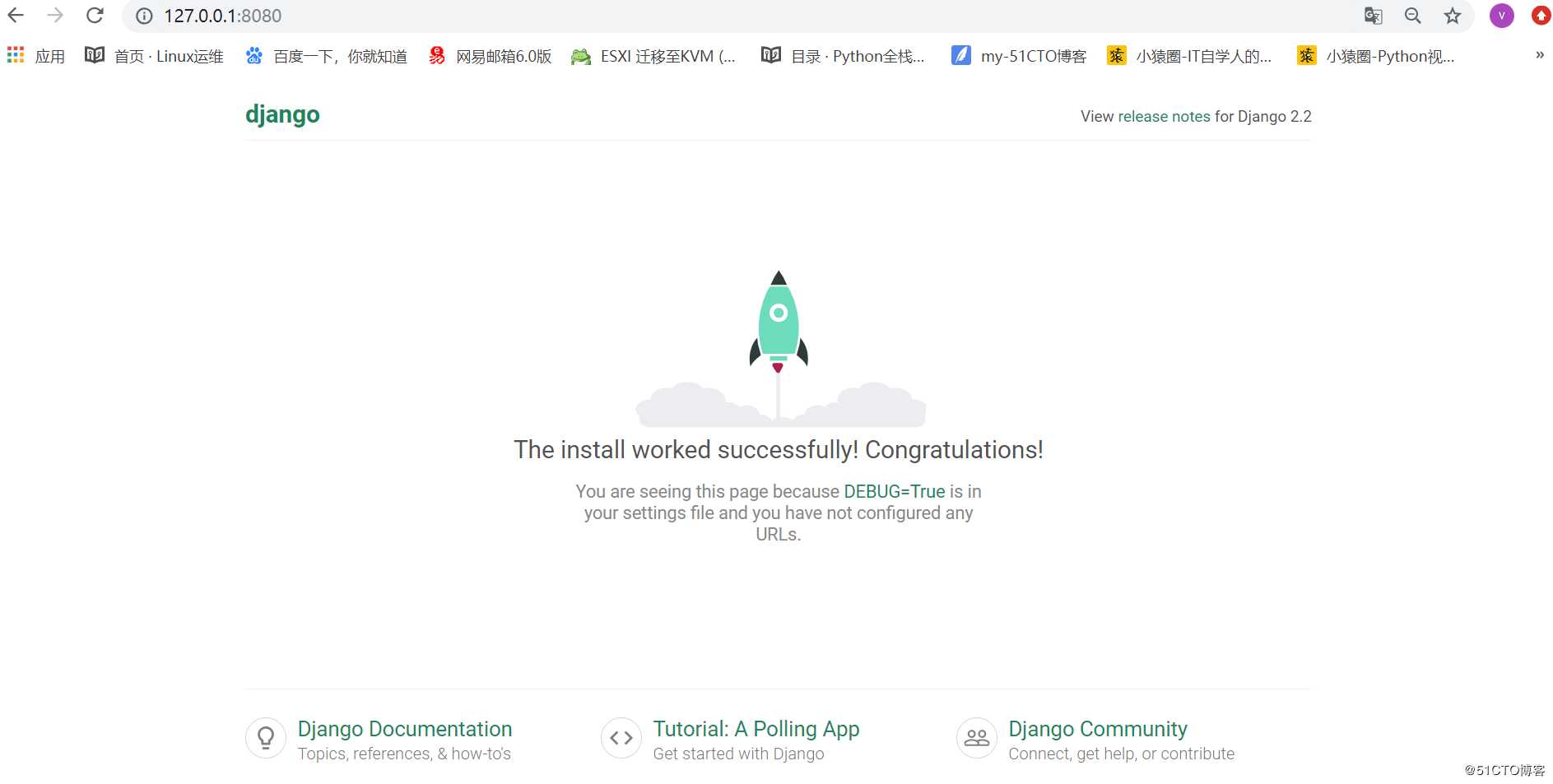Open the 百度一下，你就知道 bookmark
Screen dimensions: 1553x784
pyautogui.click(x=327, y=56)
